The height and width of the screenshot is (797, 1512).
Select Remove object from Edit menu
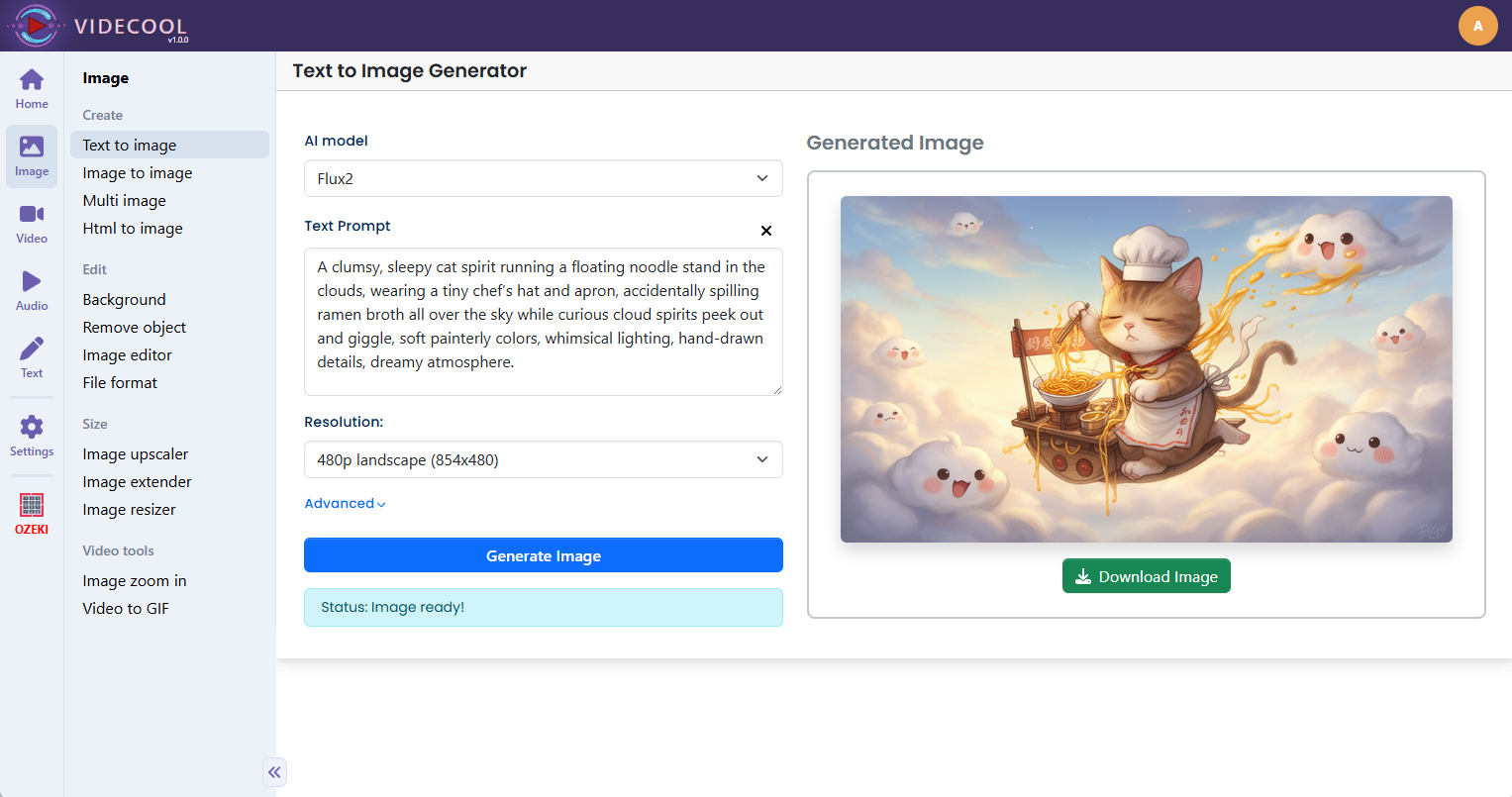point(135,328)
